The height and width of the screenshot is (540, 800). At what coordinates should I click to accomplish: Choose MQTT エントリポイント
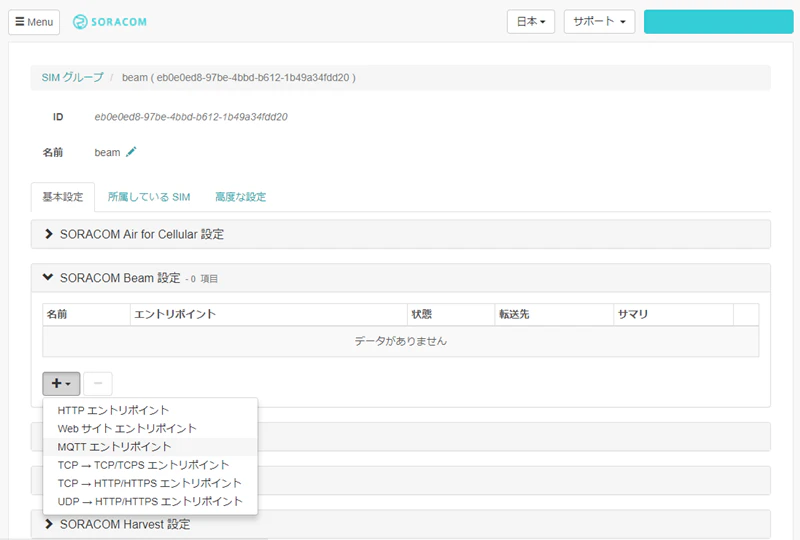point(151,447)
